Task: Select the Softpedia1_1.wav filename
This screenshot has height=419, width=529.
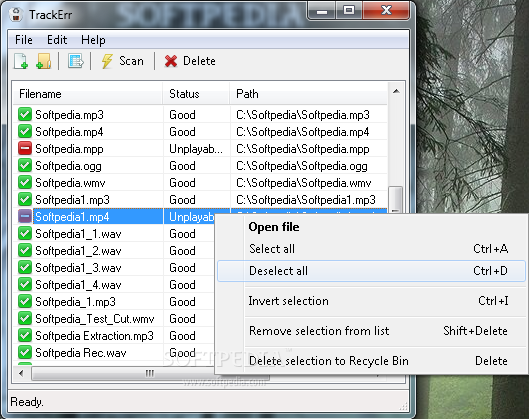Action: click(x=78, y=234)
